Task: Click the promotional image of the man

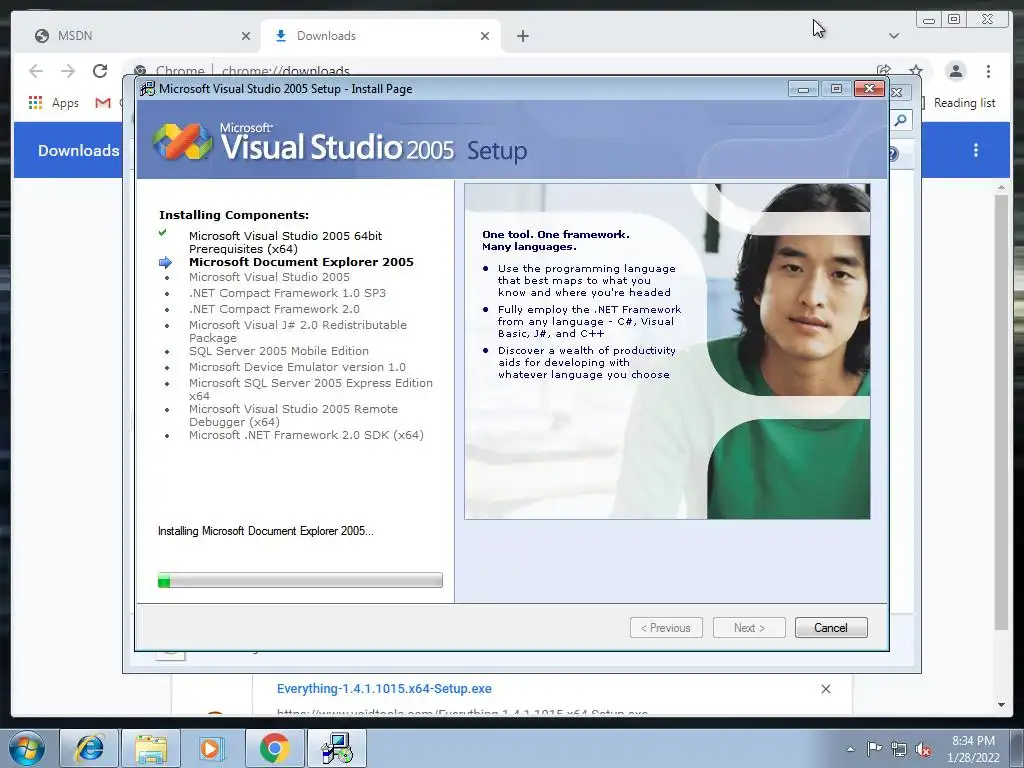Action: 667,351
